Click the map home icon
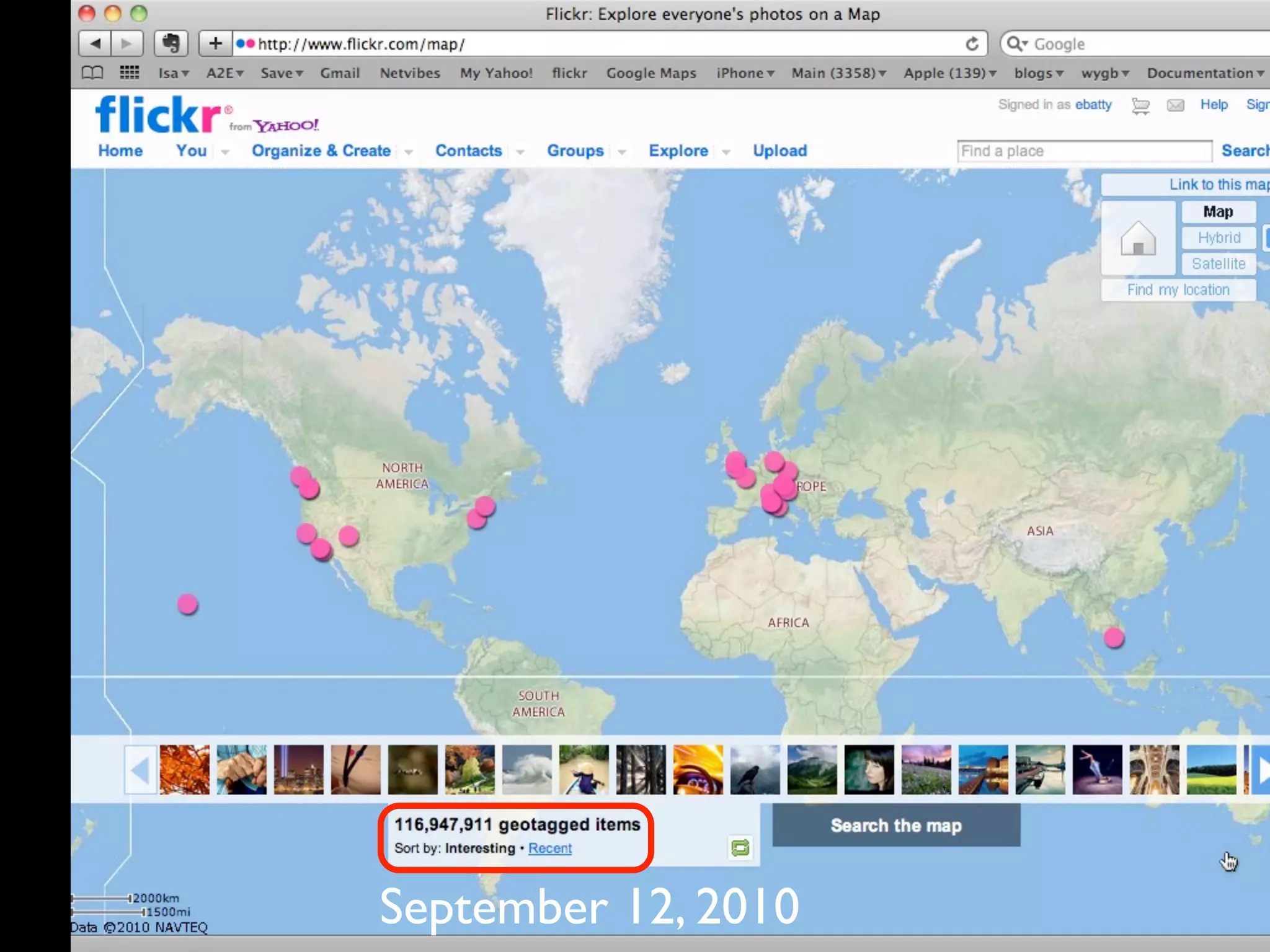This screenshot has height=952, width=1270. click(x=1138, y=238)
